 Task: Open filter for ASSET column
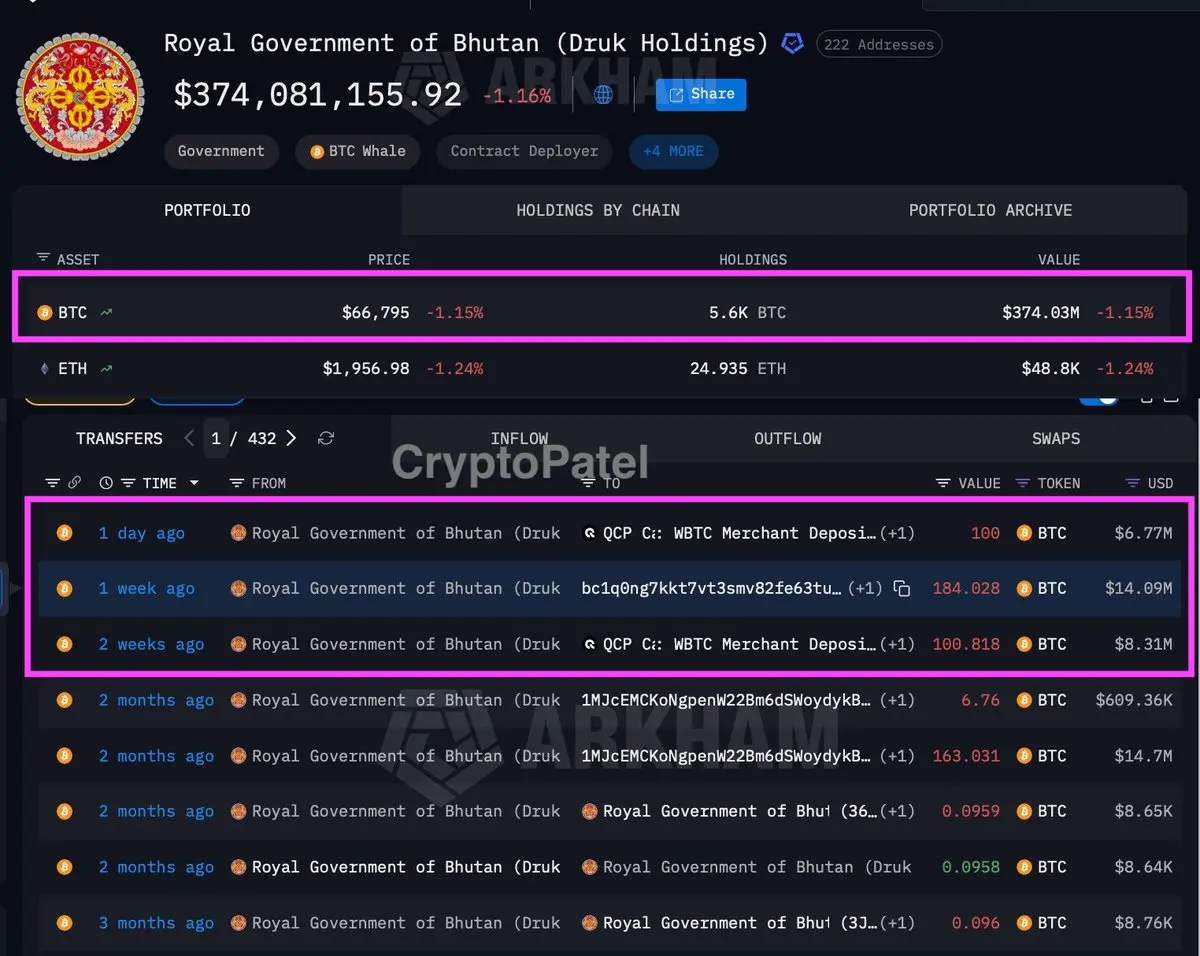point(43,258)
